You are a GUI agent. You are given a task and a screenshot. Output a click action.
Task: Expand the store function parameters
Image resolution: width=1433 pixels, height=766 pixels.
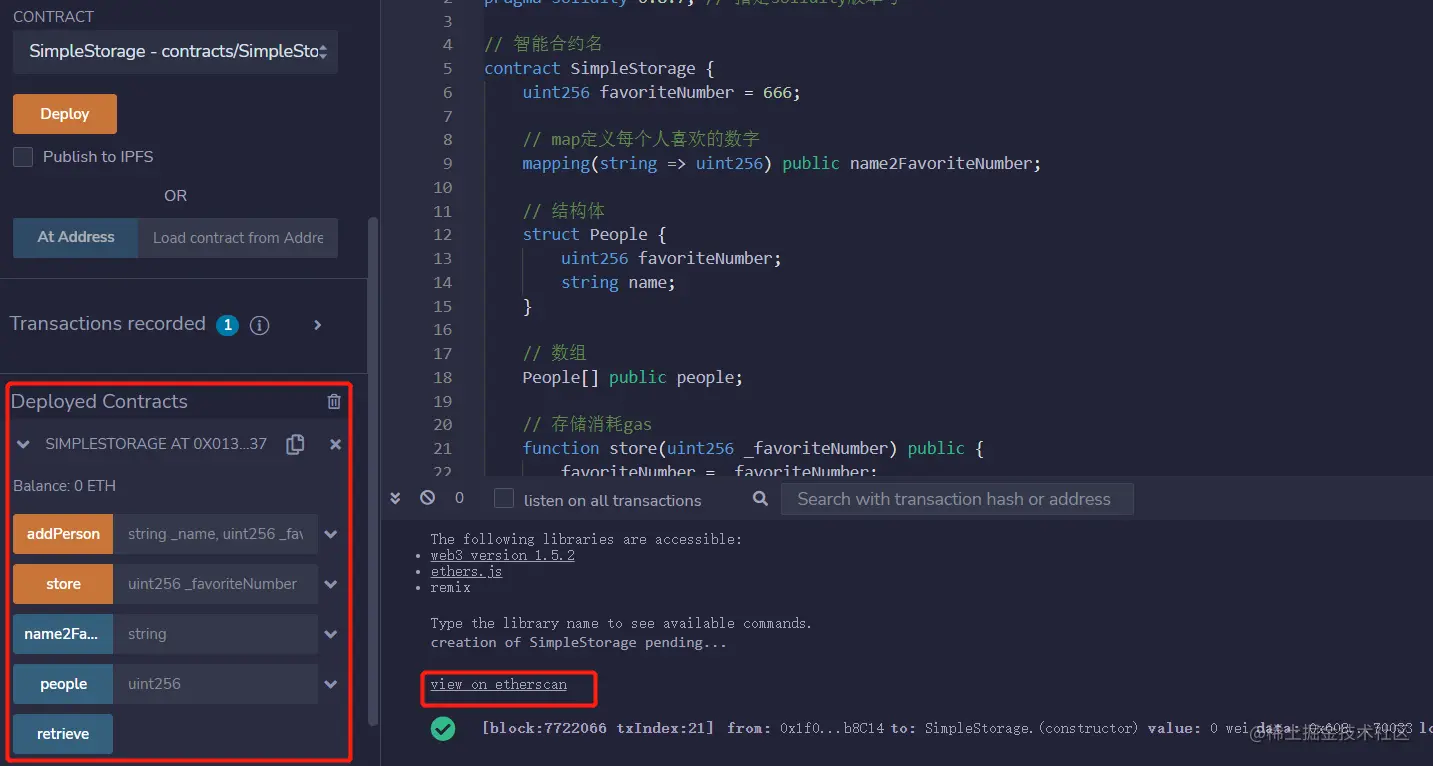331,584
